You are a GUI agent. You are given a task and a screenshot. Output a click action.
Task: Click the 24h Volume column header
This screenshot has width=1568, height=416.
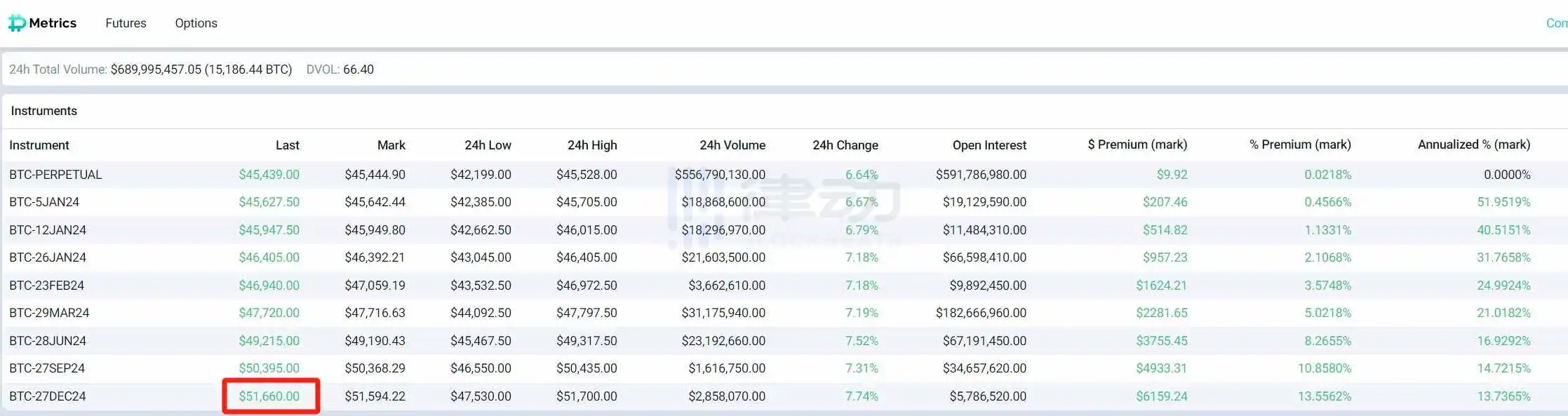[732, 145]
